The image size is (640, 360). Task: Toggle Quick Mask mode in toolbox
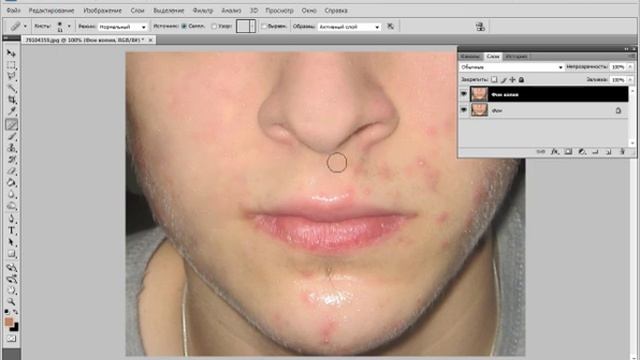click(x=11, y=339)
